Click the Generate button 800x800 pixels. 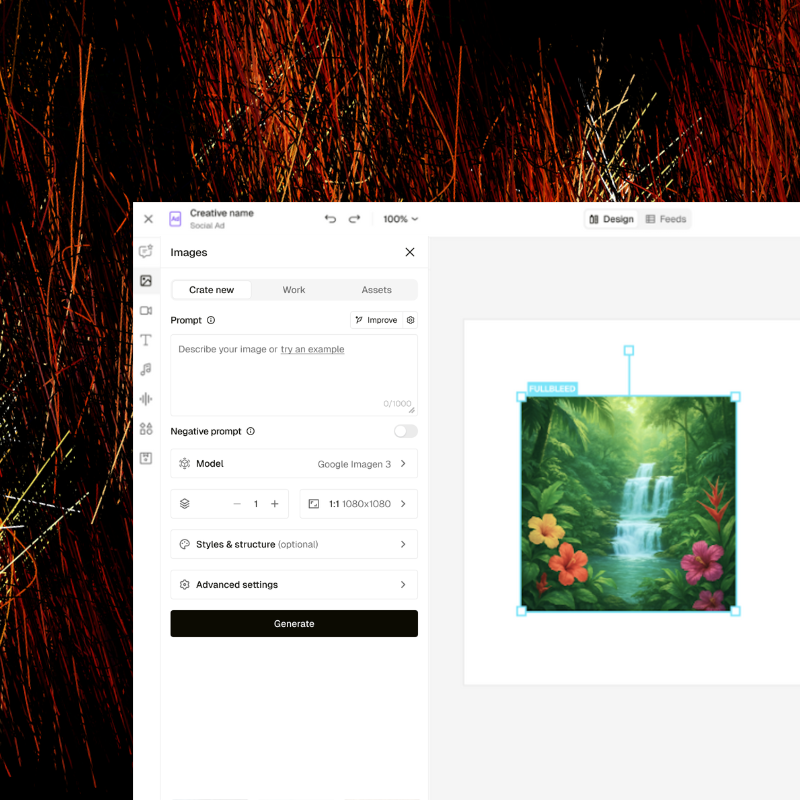(293, 623)
